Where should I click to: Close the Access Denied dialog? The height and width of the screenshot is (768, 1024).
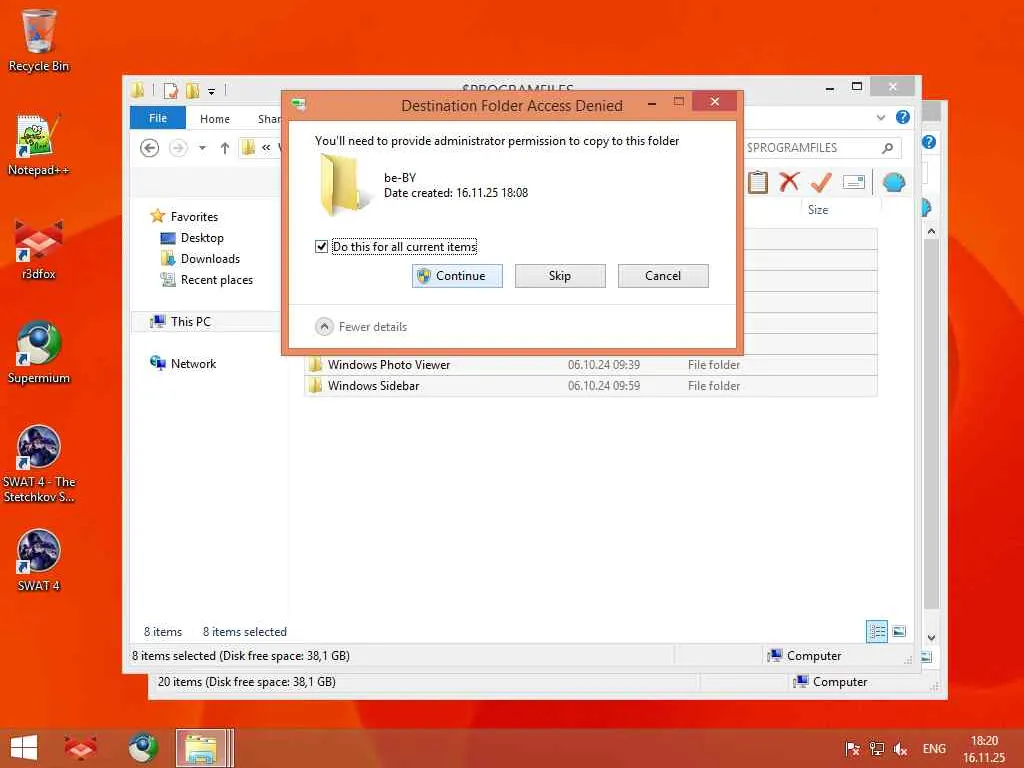(x=714, y=102)
